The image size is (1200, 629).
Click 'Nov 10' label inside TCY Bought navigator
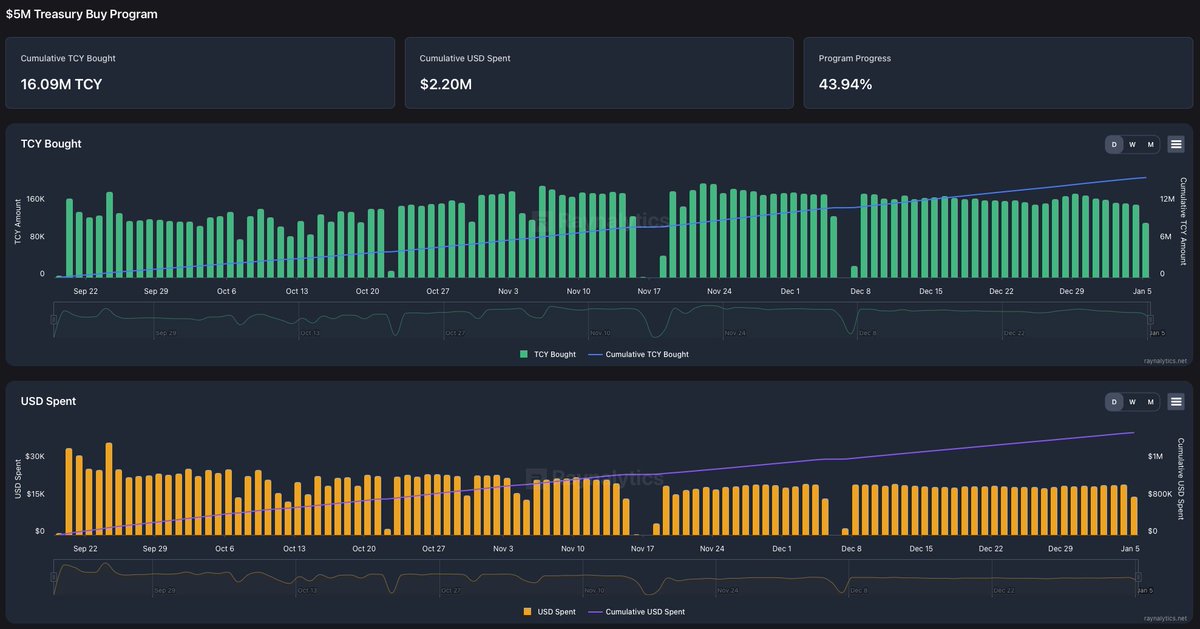599,333
